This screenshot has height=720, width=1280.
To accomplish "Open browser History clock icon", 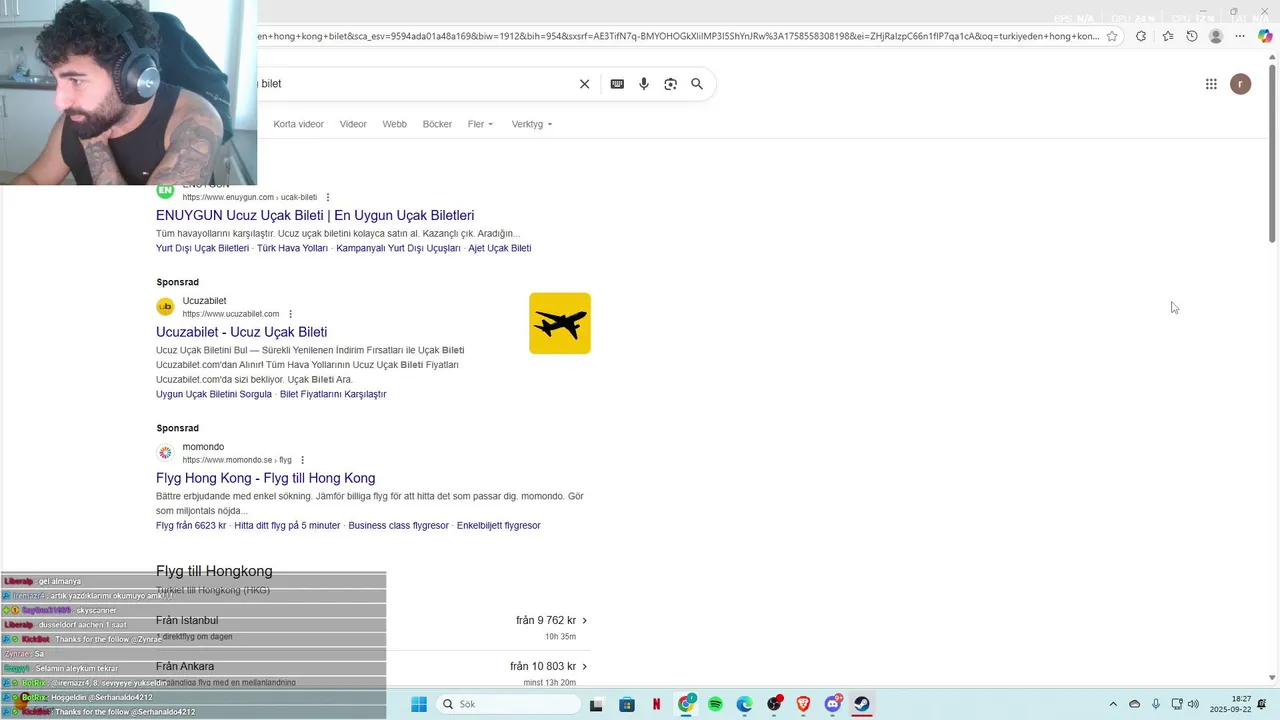I will point(1192,36).
